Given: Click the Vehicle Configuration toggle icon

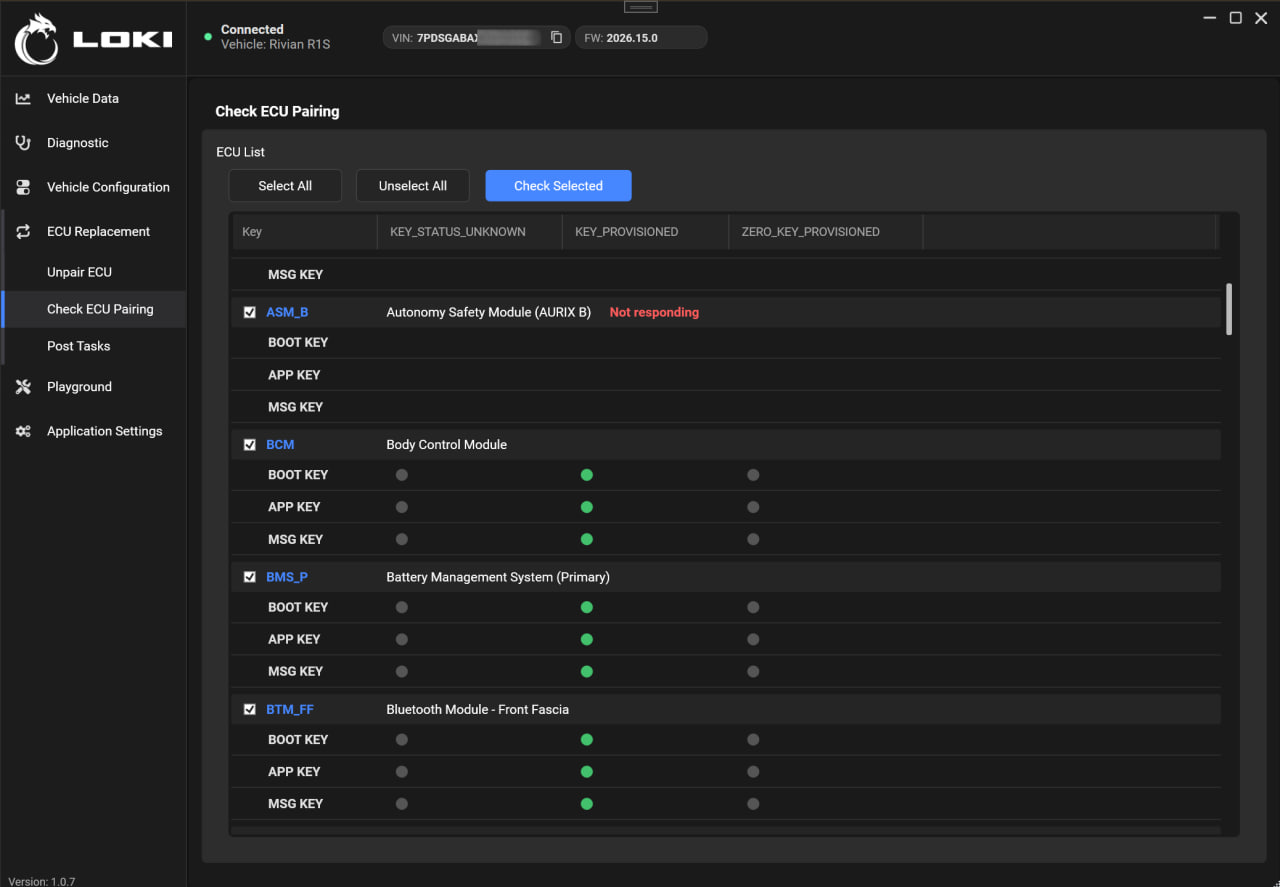Looking at the screenshot, I should point(23,187).
